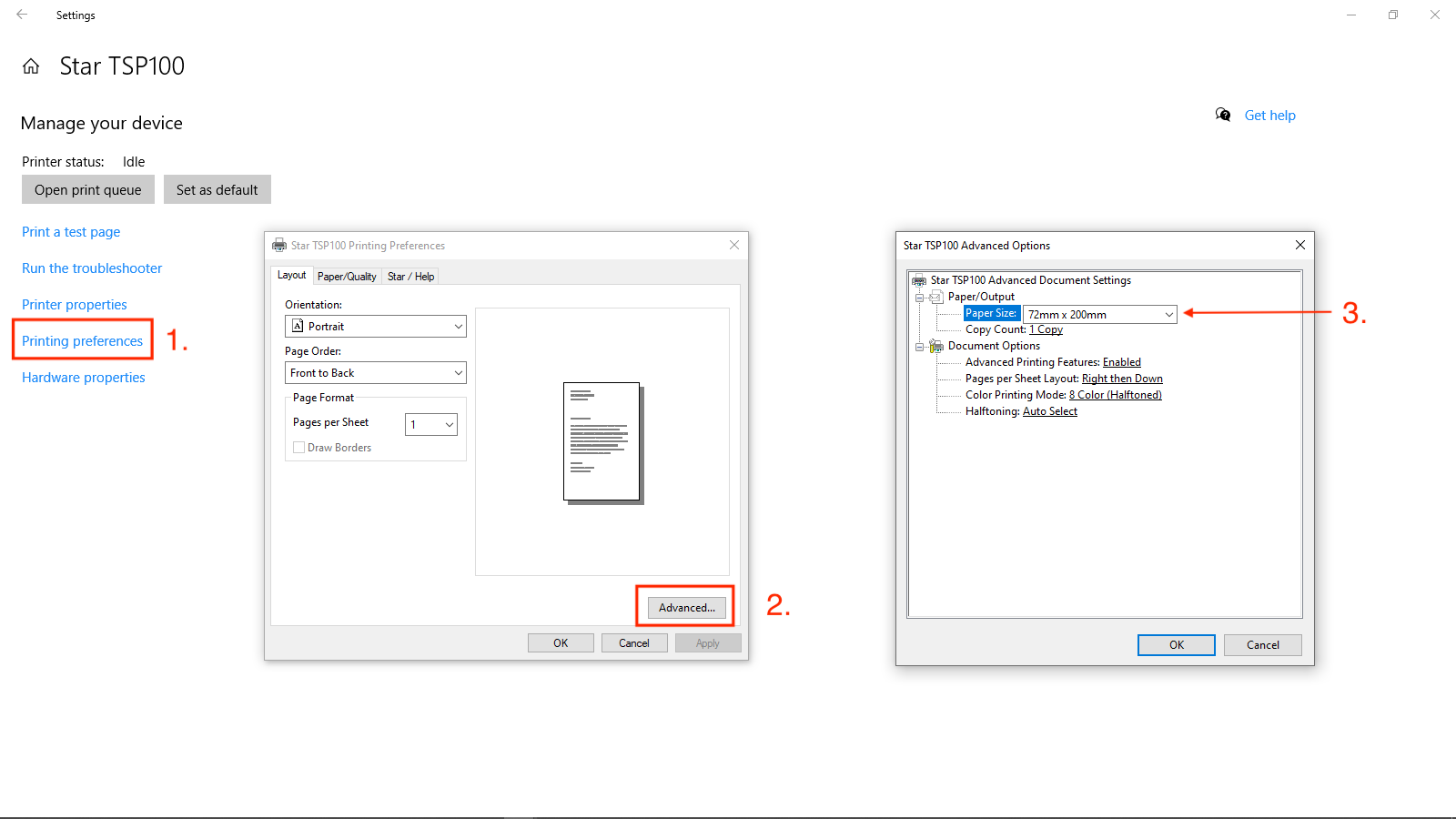Click the Get help chat icon
Screen dimensions: 1456x819
click(1223, 115)
